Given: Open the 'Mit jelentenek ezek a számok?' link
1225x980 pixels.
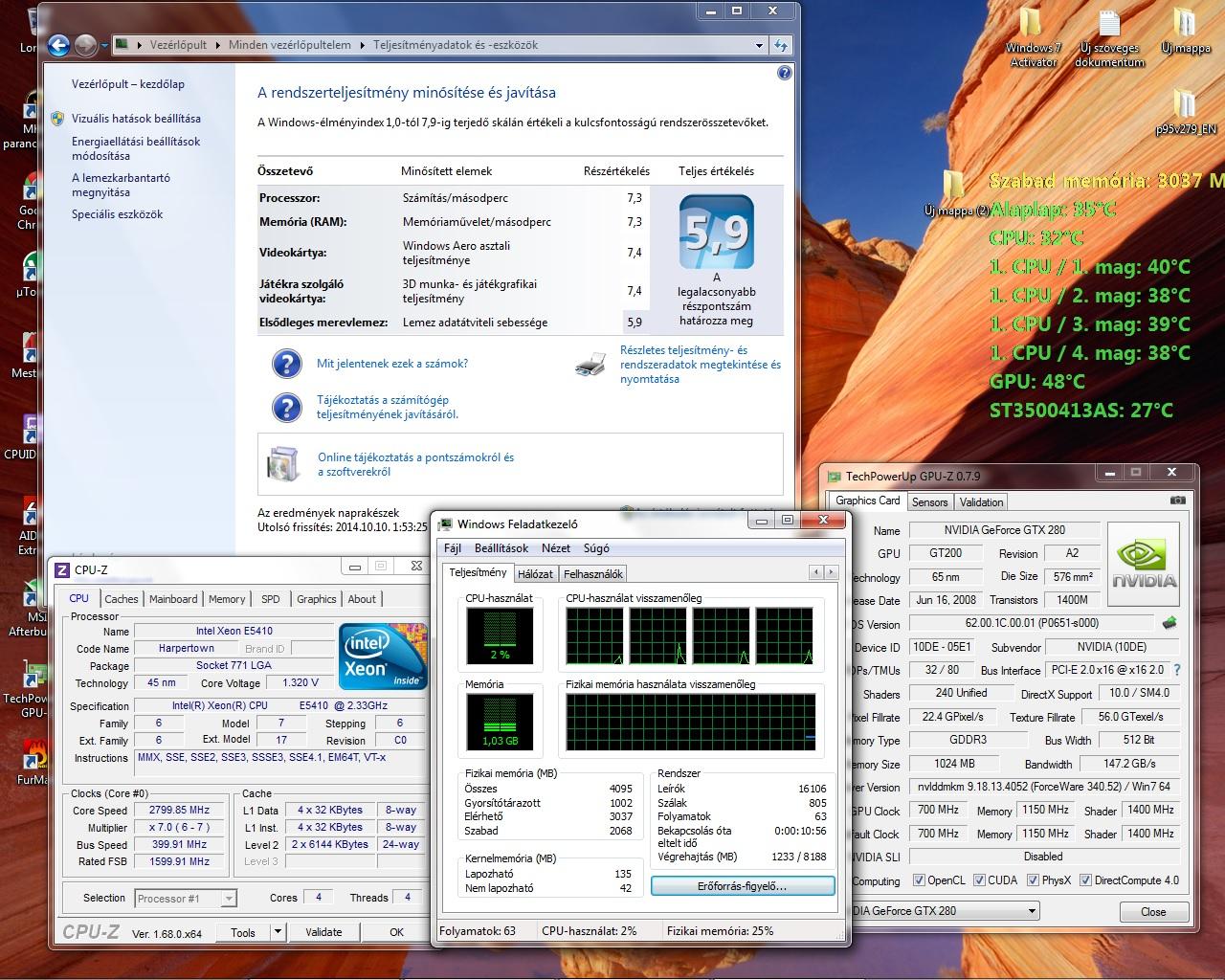Looking at the screenshot, I should (392, 364).
